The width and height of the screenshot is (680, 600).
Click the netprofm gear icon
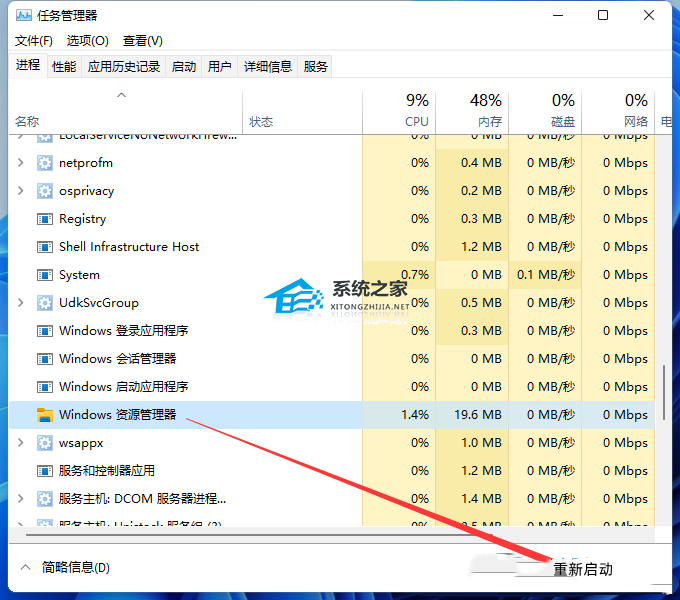[x=45, y=163]
